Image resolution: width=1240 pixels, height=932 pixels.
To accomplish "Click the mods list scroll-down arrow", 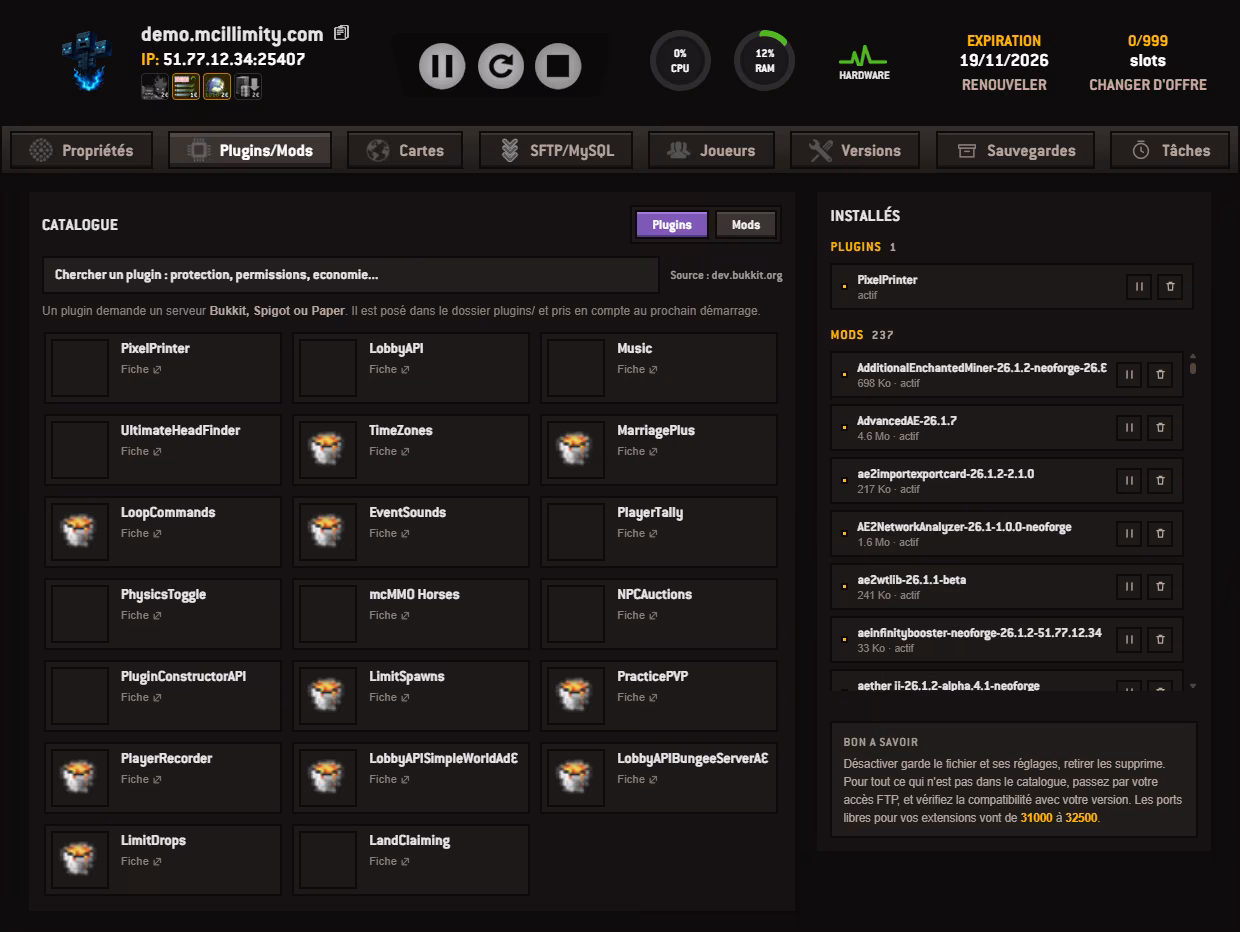I will coord(1193,686).
